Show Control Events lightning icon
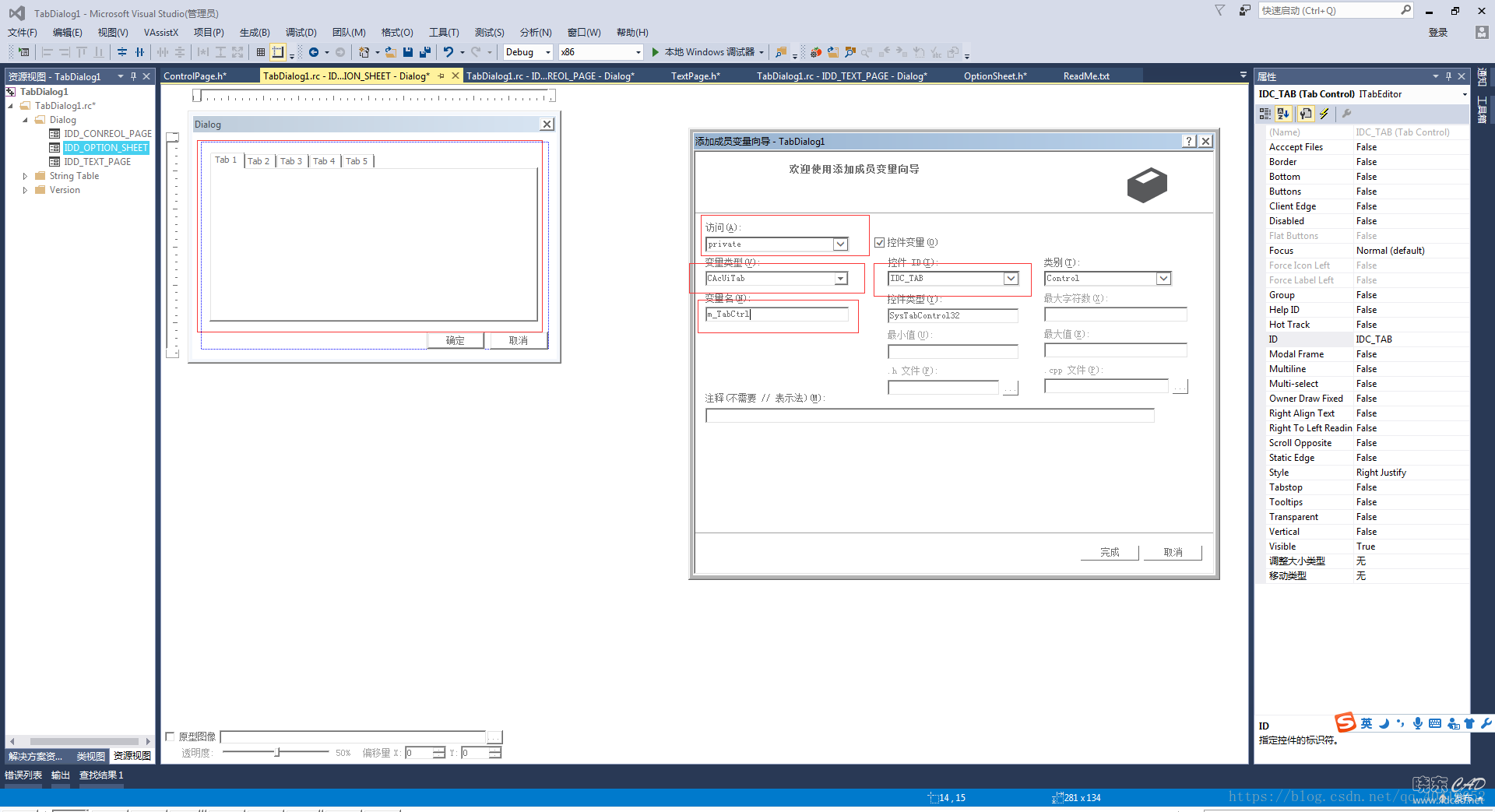Screen dimensions: 1495x812 pyautogui.click(x=1324, y=114)
